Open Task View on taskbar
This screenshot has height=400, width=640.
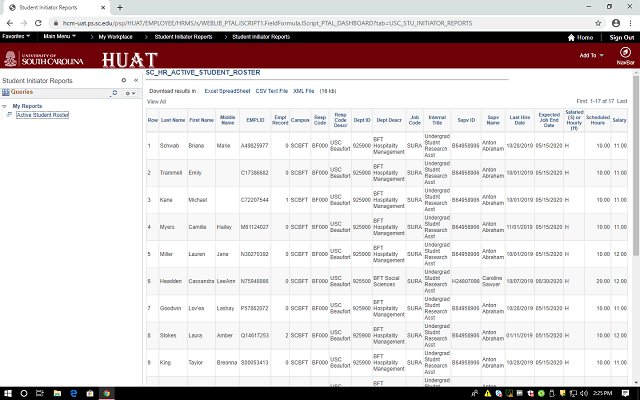point(40,393)
